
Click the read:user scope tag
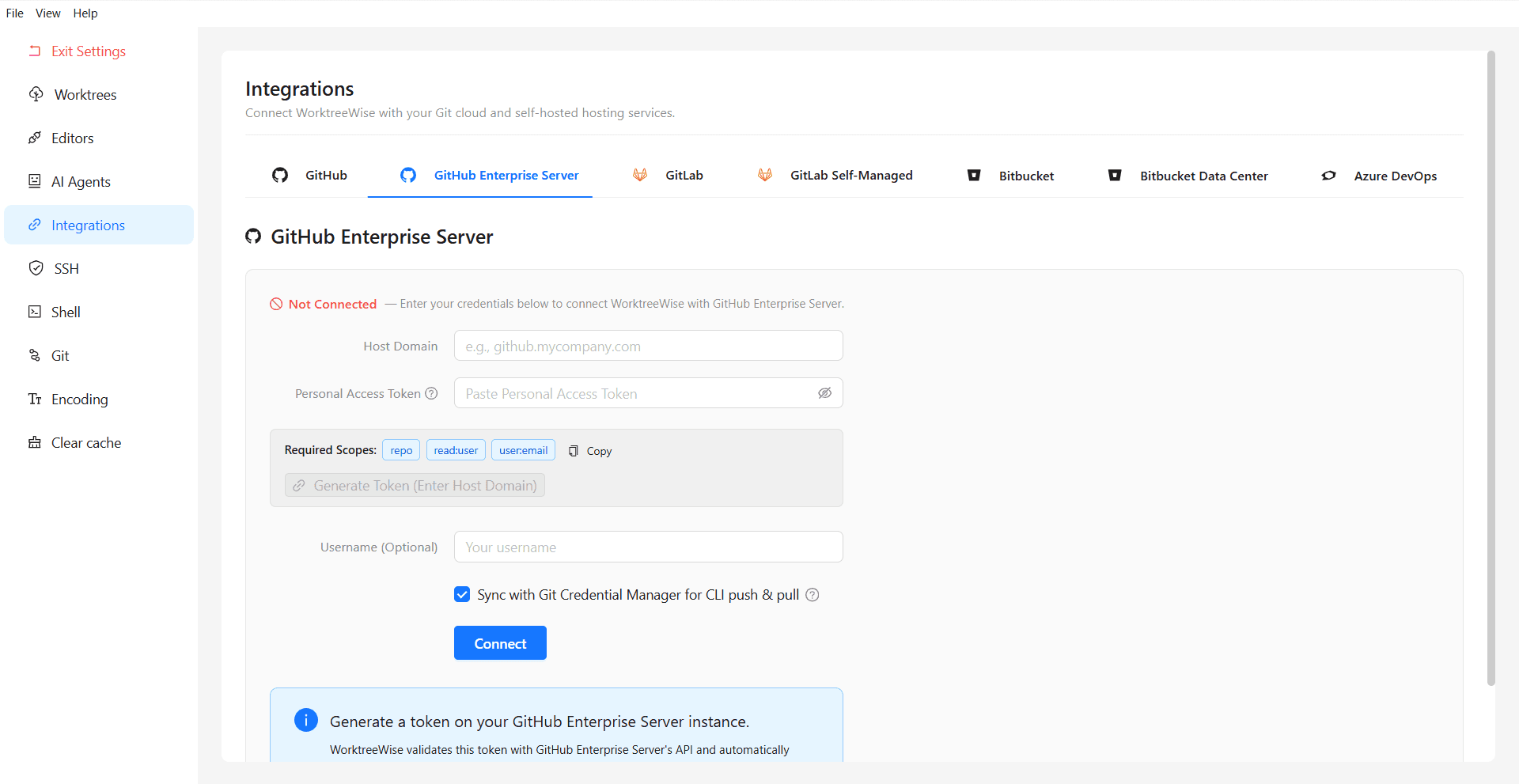click(456, 450)
